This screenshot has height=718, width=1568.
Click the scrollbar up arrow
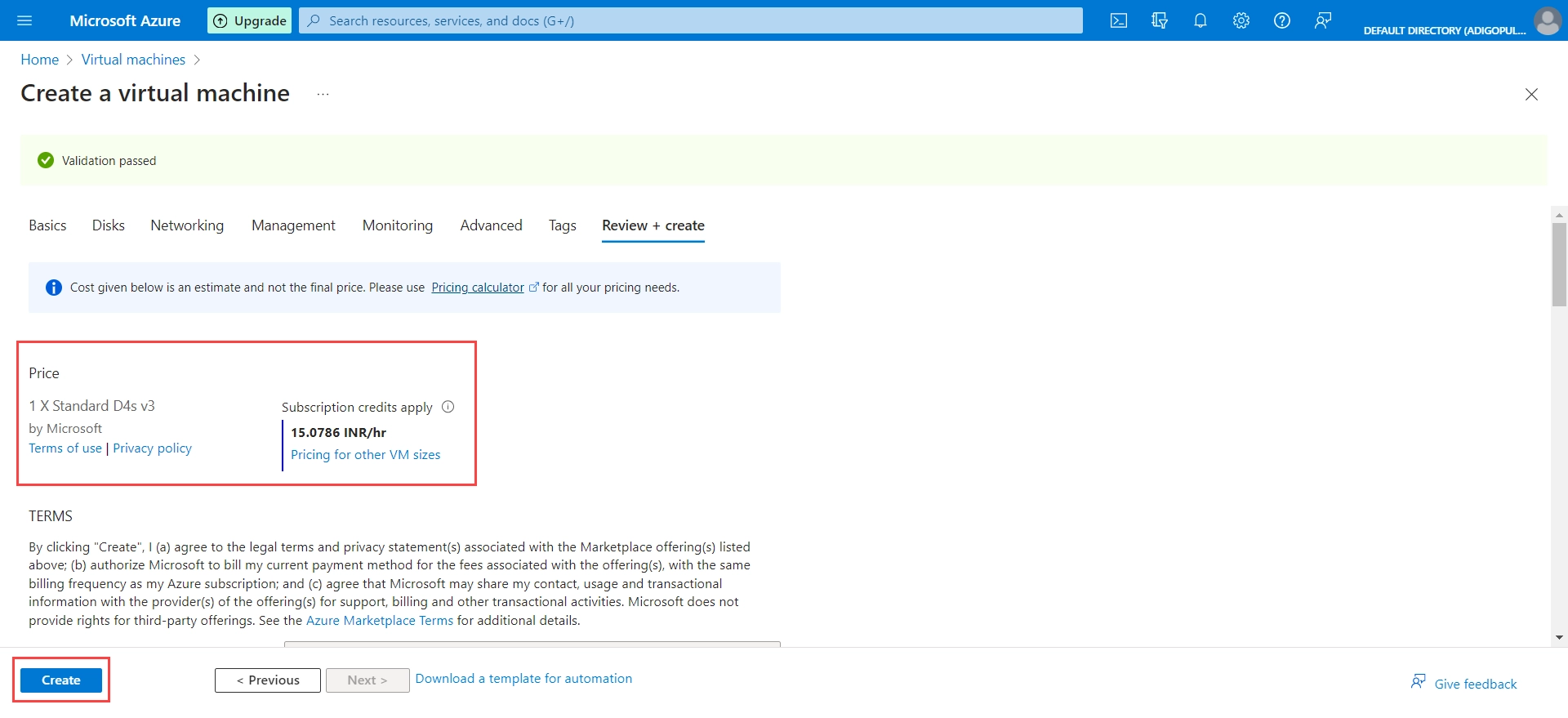tap(1559, 216)
